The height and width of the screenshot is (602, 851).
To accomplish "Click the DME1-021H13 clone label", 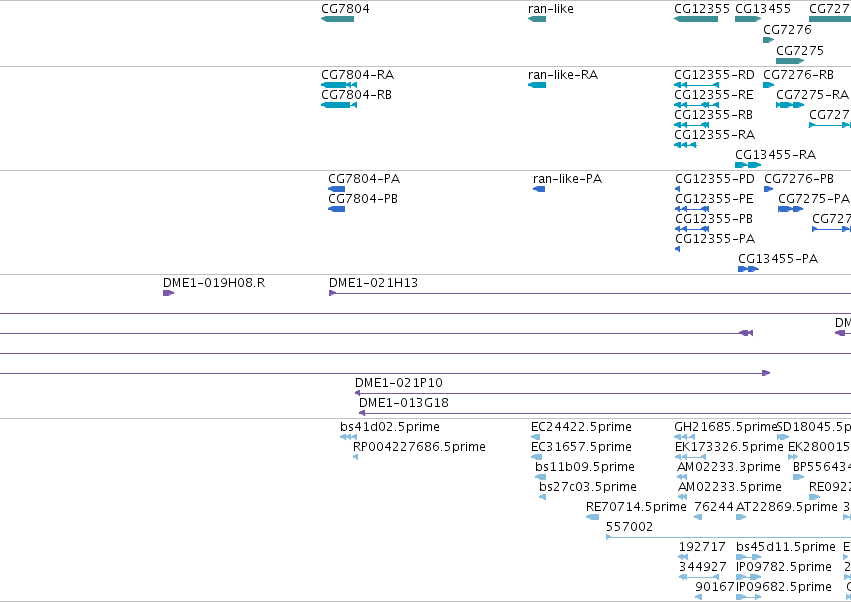I will [373, 283].
